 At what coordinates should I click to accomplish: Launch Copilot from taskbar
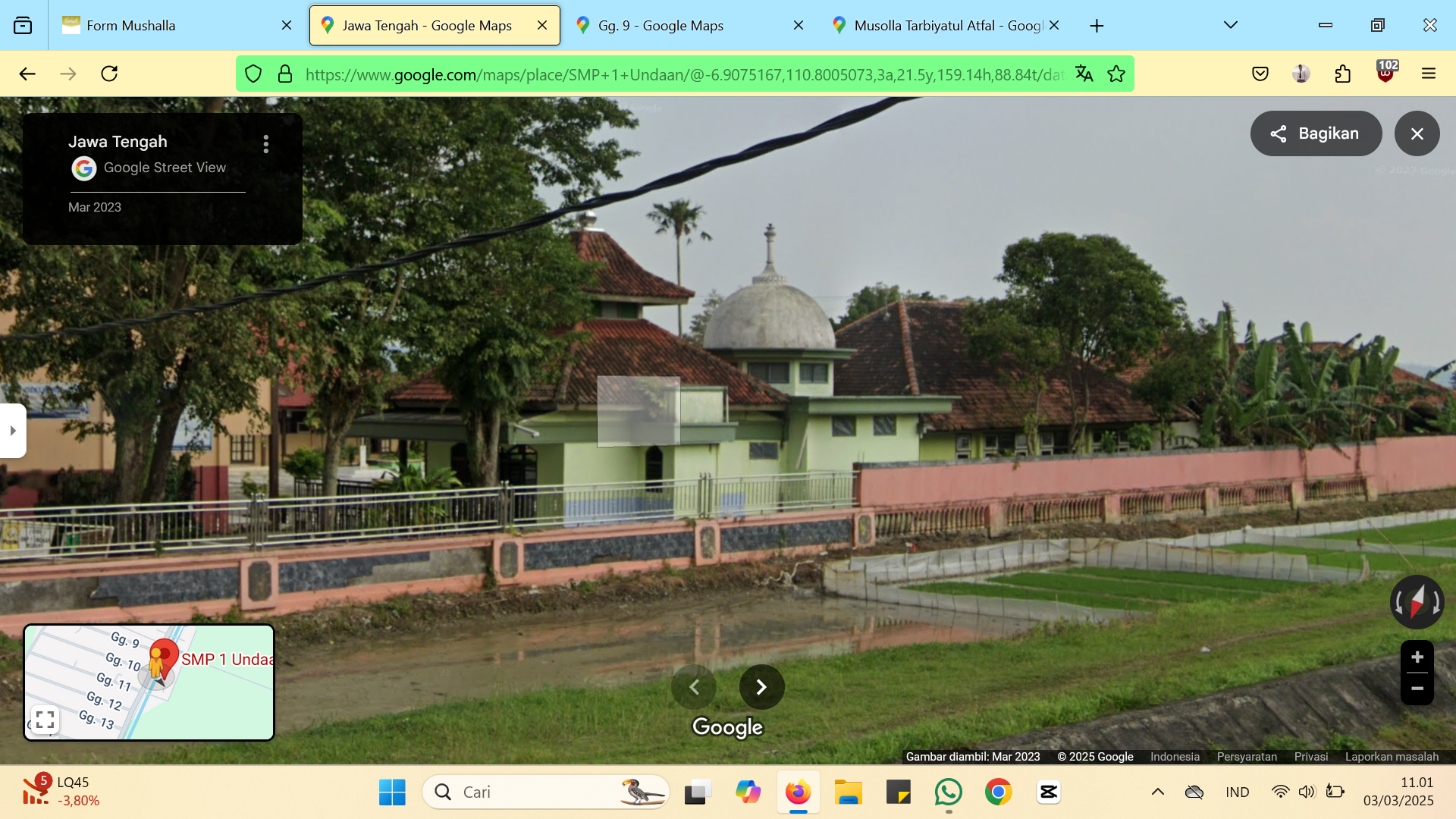[748, 792]
